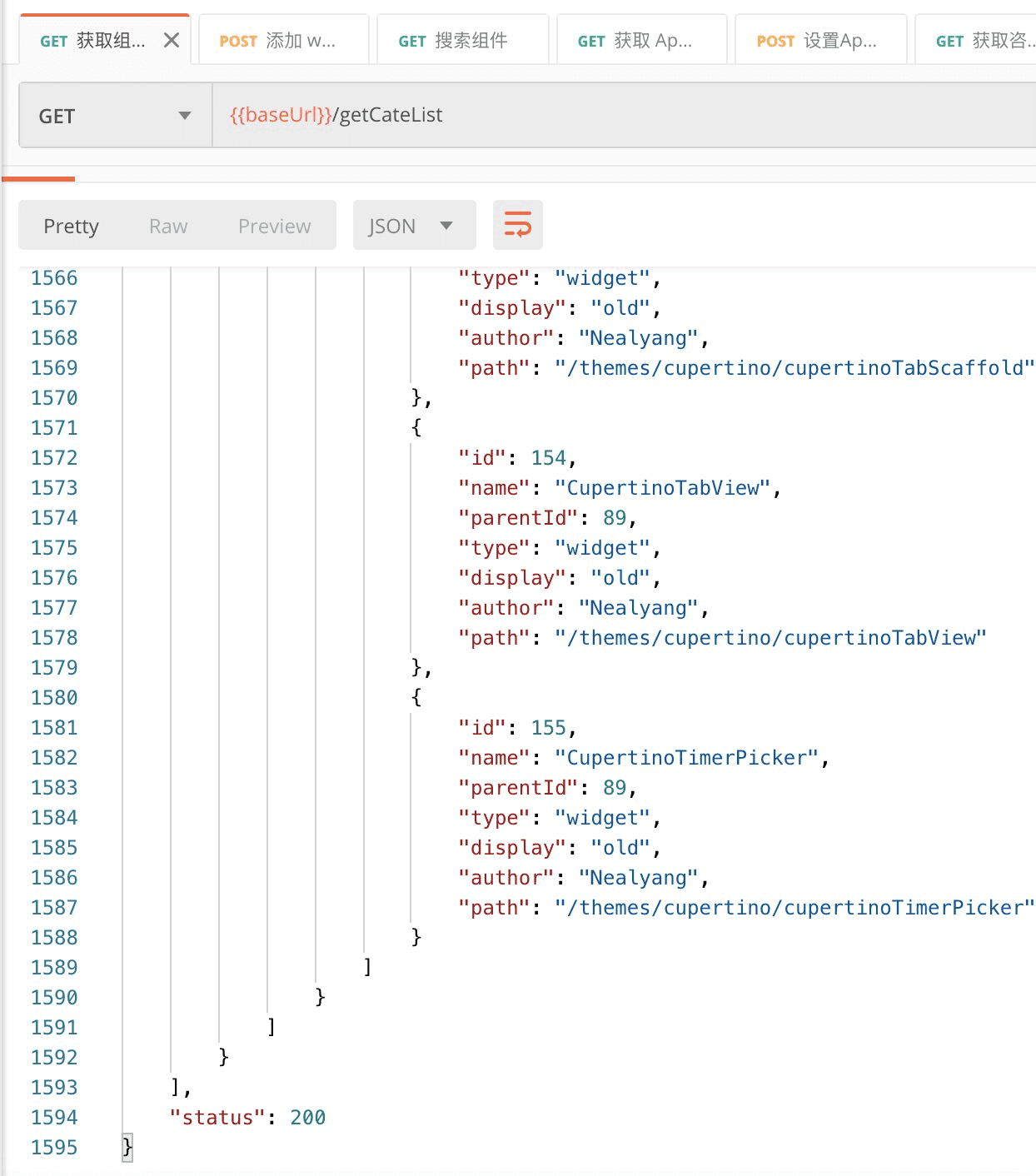Switch to the POST 添加 w... tab
Screen dimensions: 1036x1176
pos(283,40)
